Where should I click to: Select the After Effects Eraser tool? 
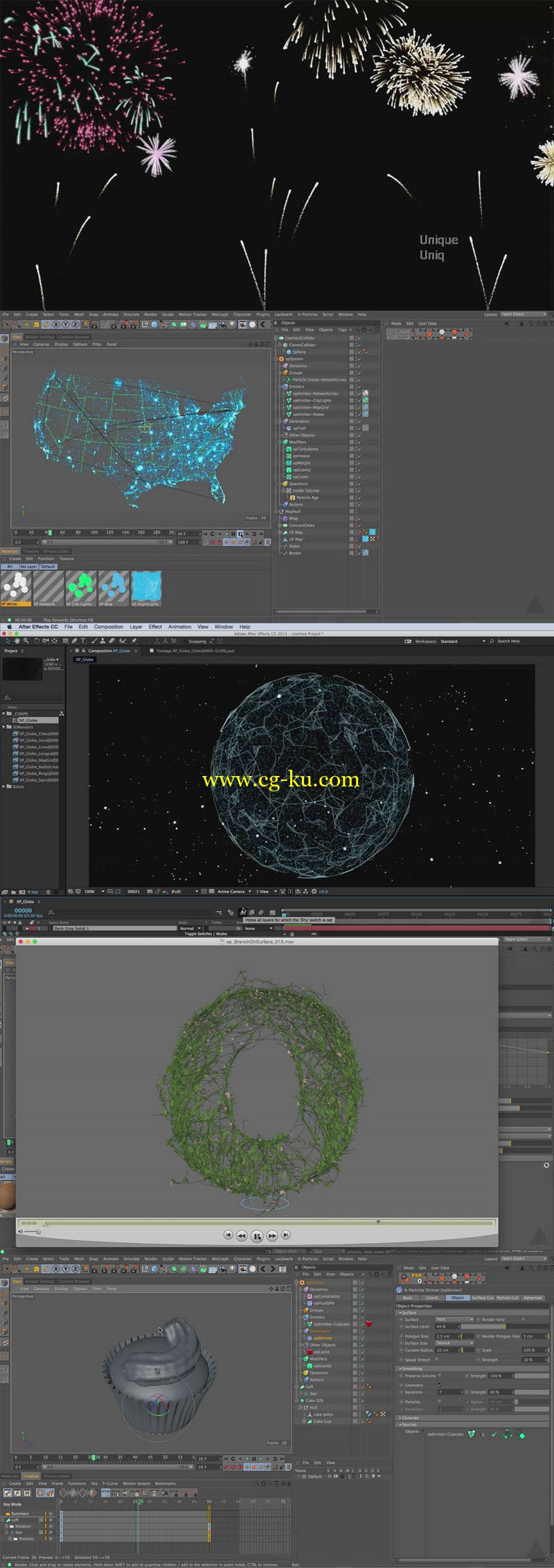point(111,640)
